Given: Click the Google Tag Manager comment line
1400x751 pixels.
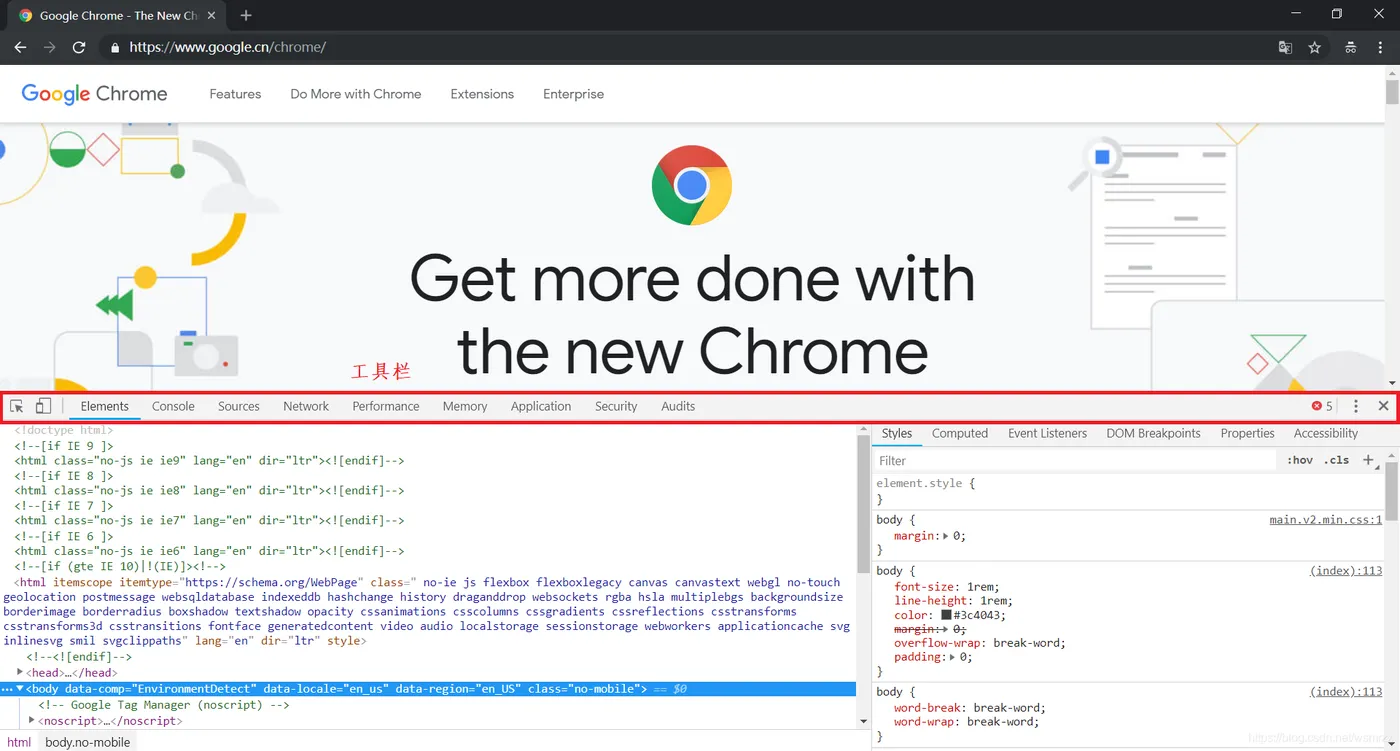Looking at the screenshot, I should click(164, 705).
